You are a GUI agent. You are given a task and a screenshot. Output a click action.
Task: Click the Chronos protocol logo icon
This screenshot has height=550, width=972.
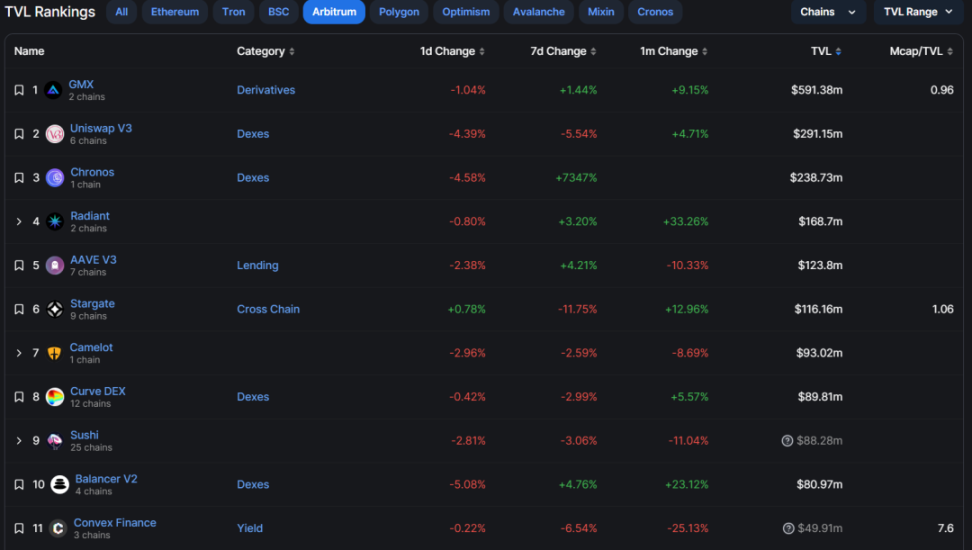point(55,178)
